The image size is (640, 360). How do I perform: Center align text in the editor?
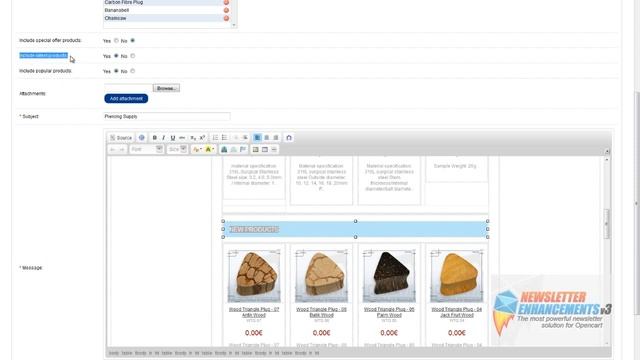(x=267, y=138)
